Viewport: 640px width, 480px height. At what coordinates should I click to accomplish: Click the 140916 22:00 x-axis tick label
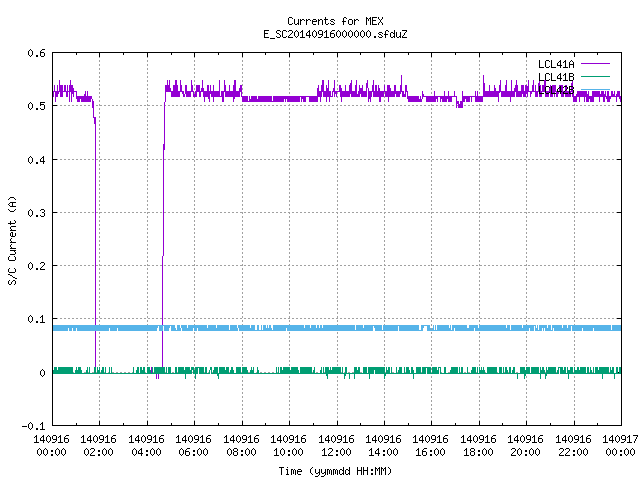[573, 446]
